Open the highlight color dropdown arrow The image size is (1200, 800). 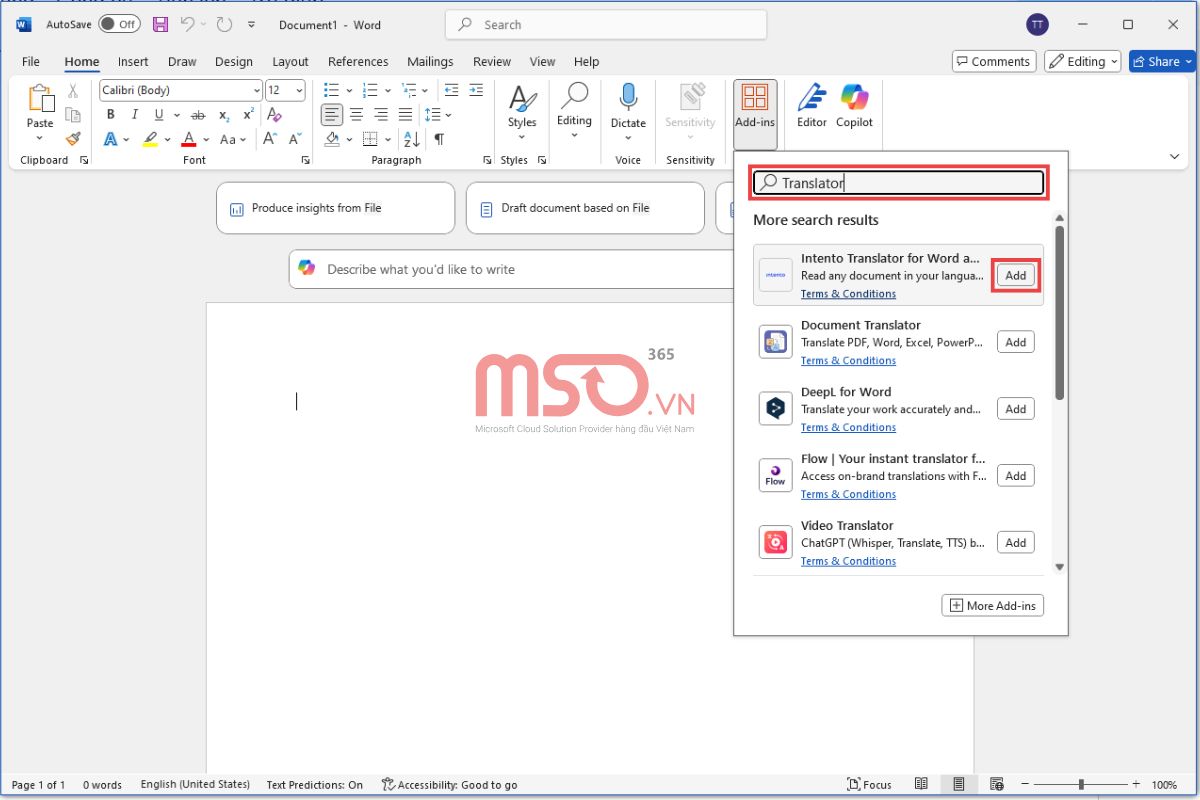click(x=167, y=140)
